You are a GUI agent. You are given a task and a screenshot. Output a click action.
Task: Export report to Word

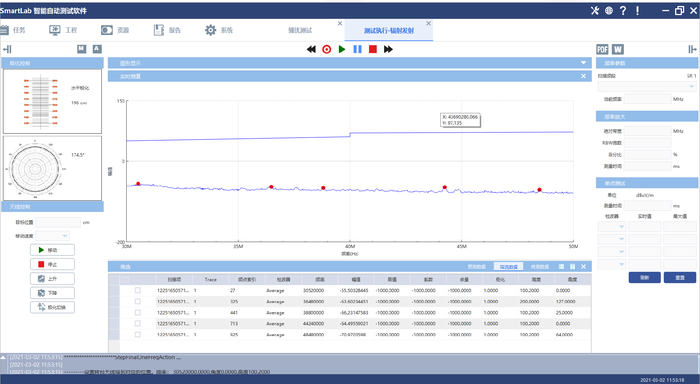[x=618, y=49]
